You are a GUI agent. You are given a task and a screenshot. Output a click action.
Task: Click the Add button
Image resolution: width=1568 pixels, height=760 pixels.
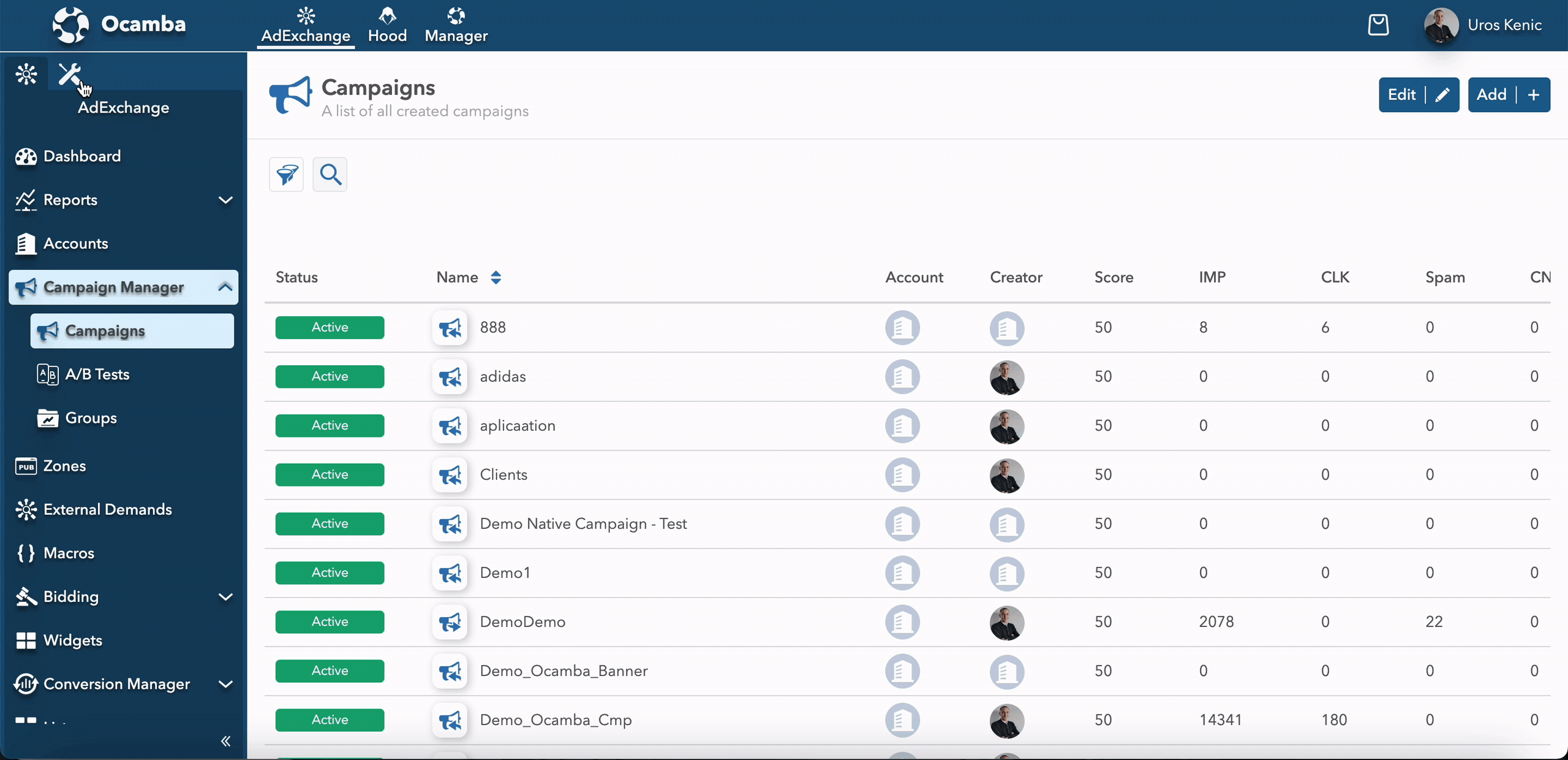click(1509, 94)
